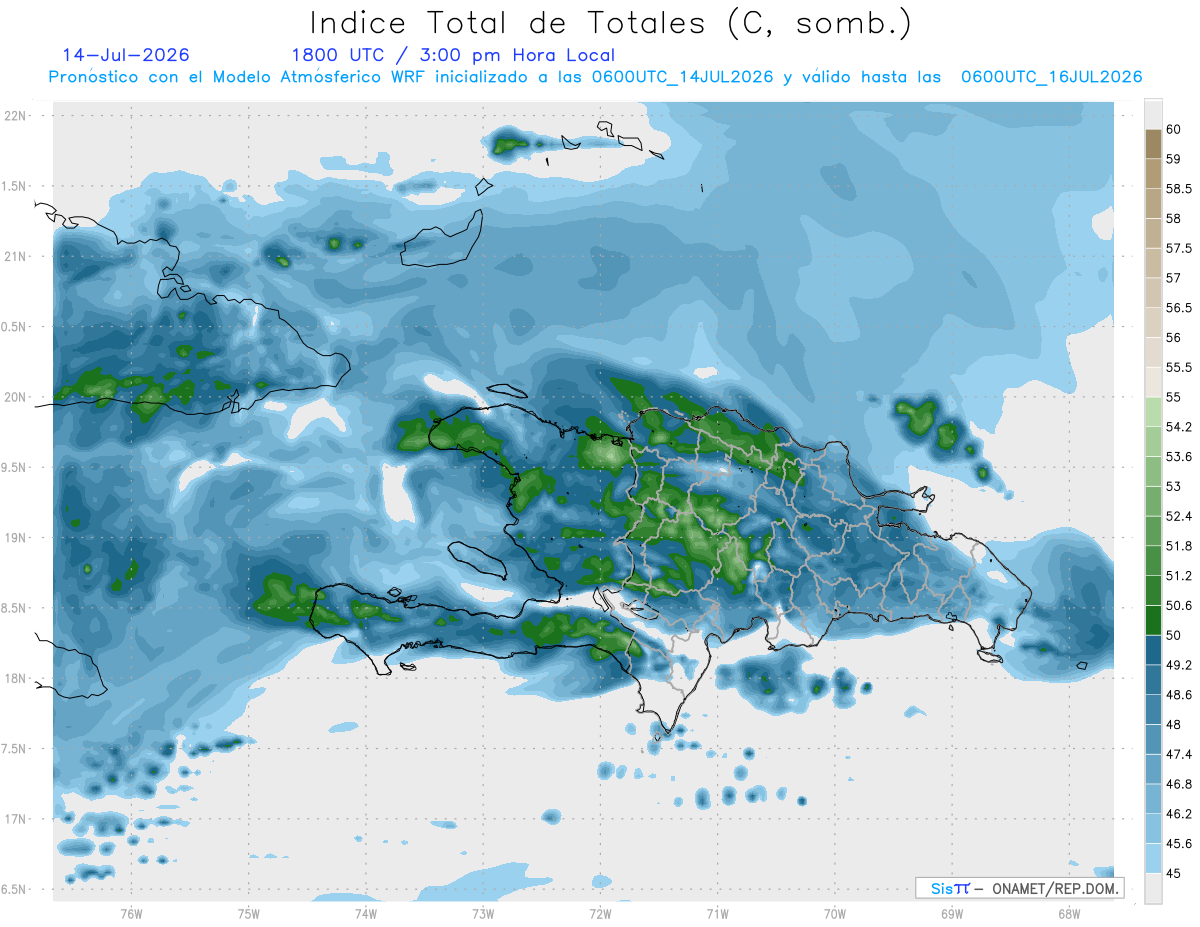Screen dimensions: 1200x927
Task: Pick the brown colorbar swatch between 59 and 60
Action: 1153,144
